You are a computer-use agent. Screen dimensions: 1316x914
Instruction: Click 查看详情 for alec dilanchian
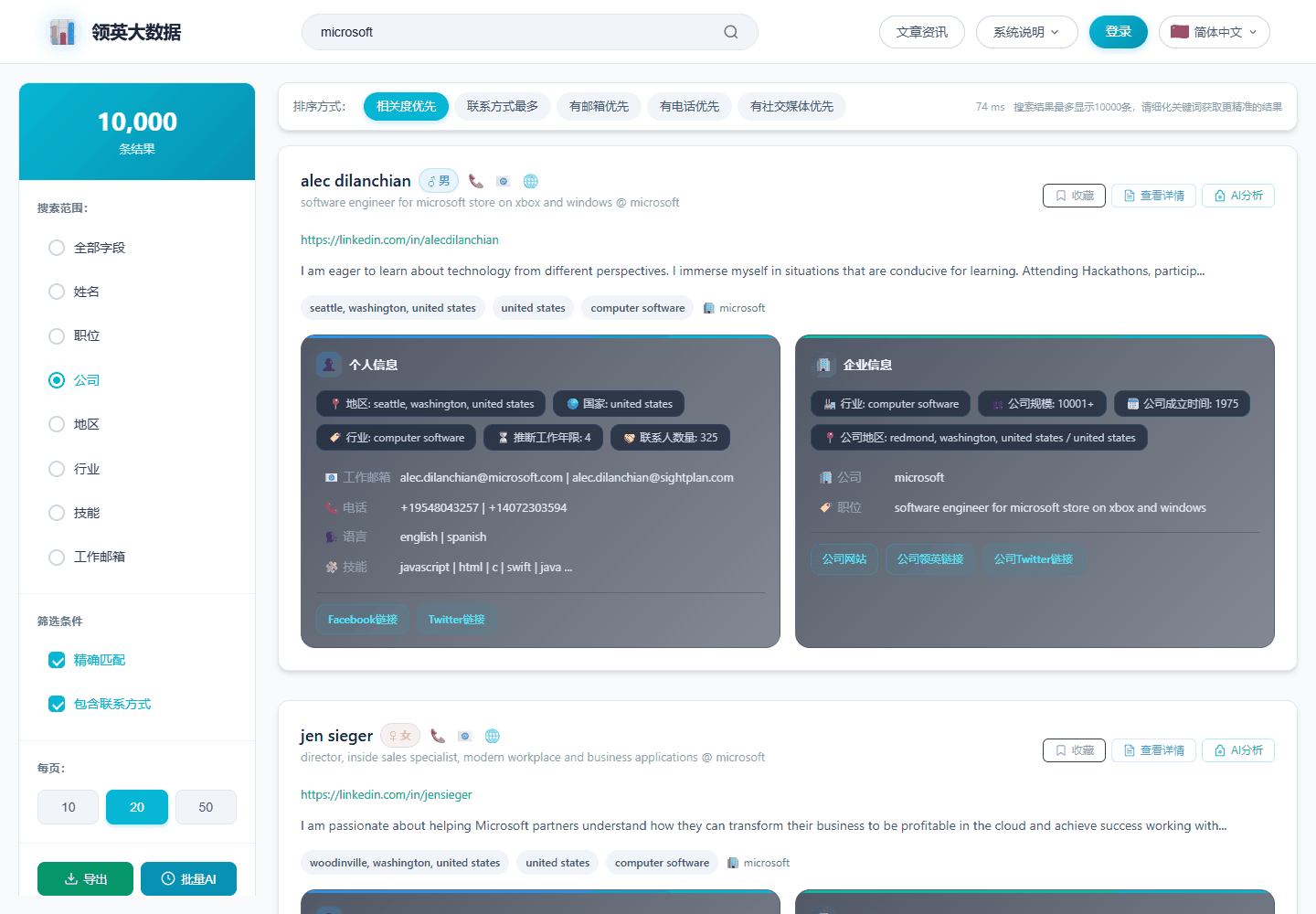pos(1153,196)
